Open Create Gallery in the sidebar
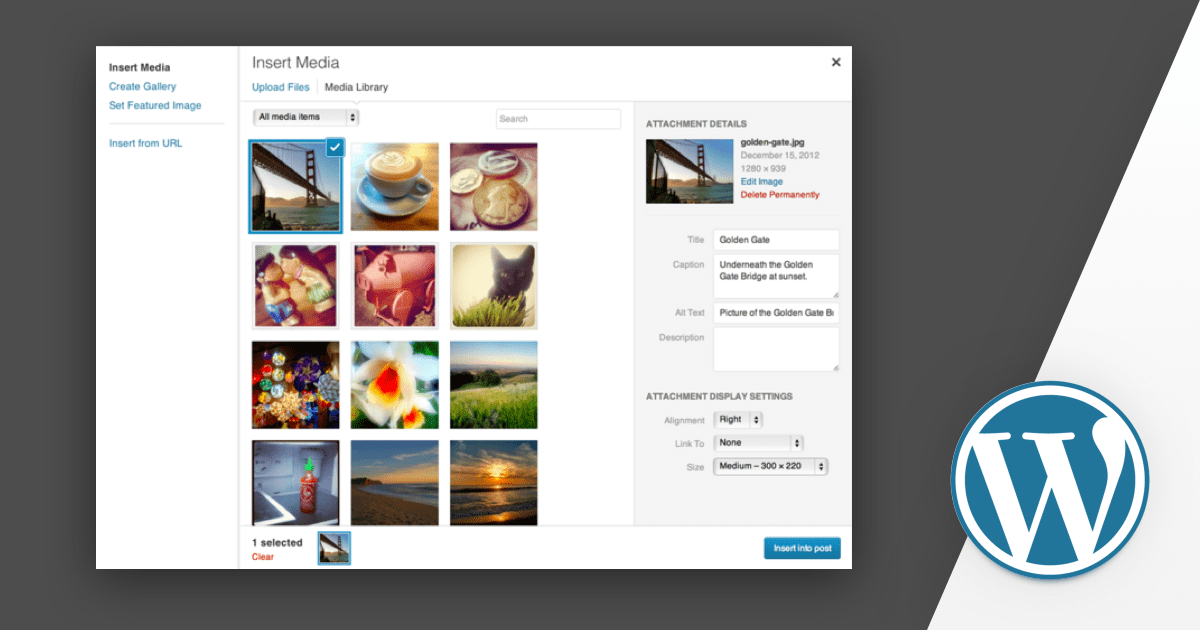 142,87
